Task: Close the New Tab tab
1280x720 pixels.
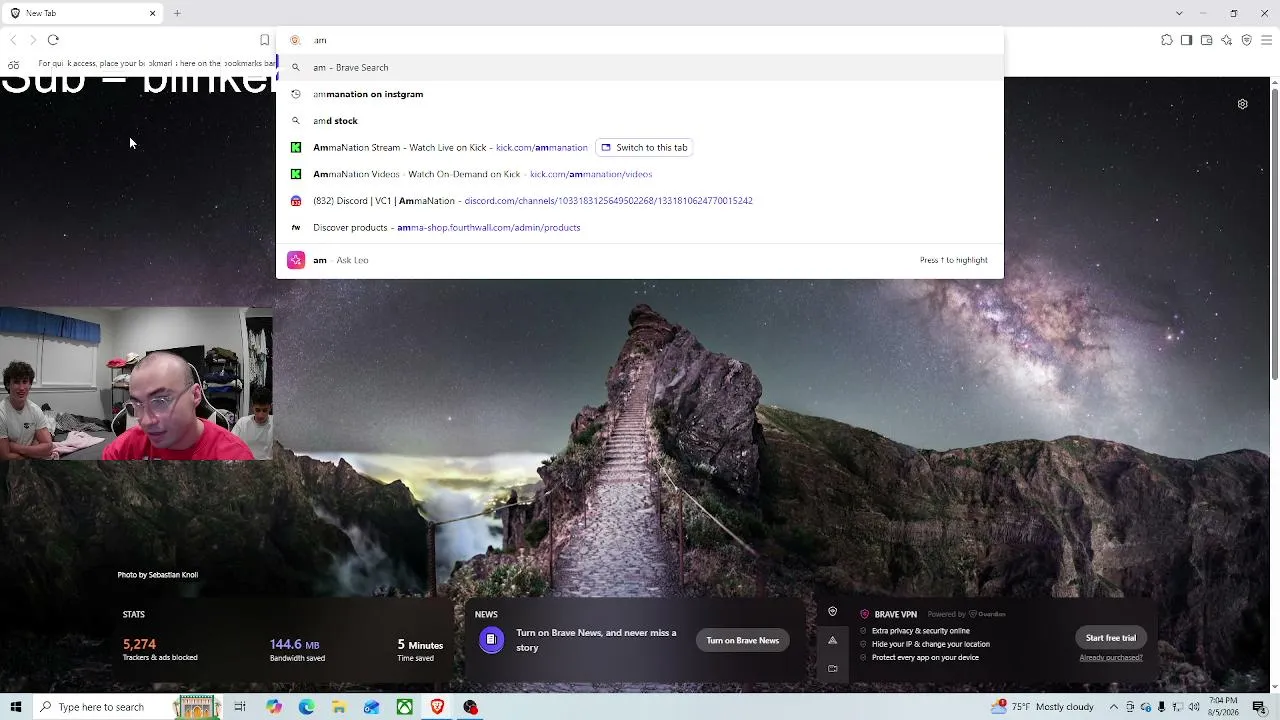Action: coord(153,13)
